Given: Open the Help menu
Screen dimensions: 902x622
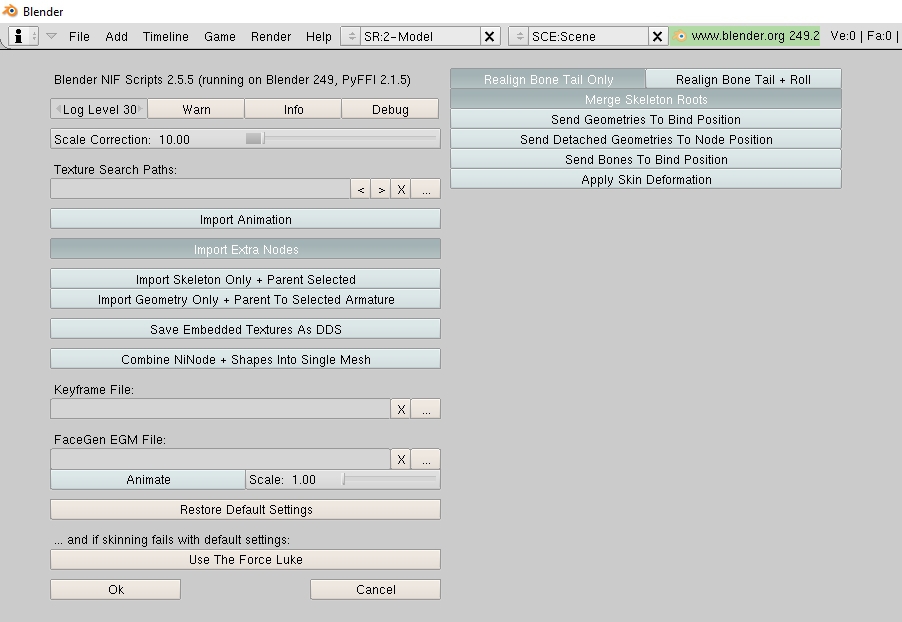Looking at the screenshot, I should pyautogui.click(x=318, y=36).
